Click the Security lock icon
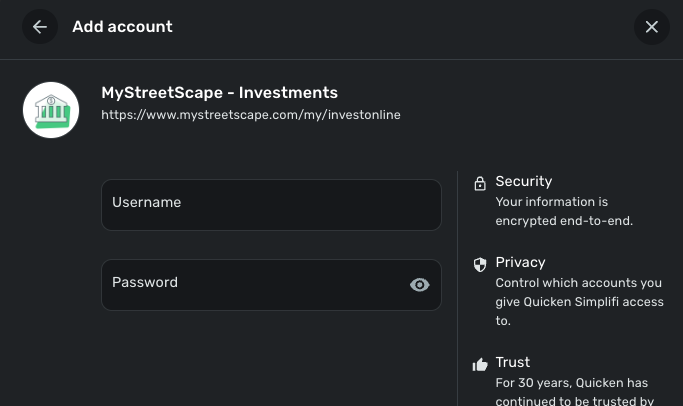683x406 pixels. (x=480, y=183)
